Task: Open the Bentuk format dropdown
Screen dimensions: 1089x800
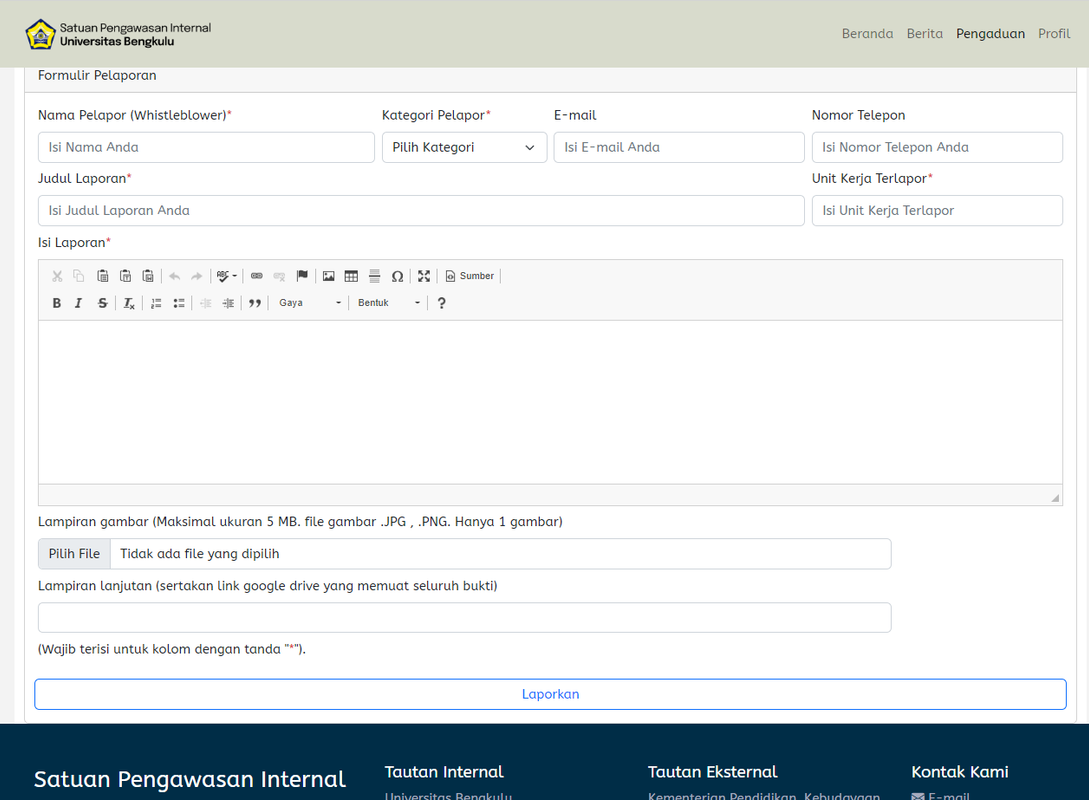Action: click(x=389, y=303)
